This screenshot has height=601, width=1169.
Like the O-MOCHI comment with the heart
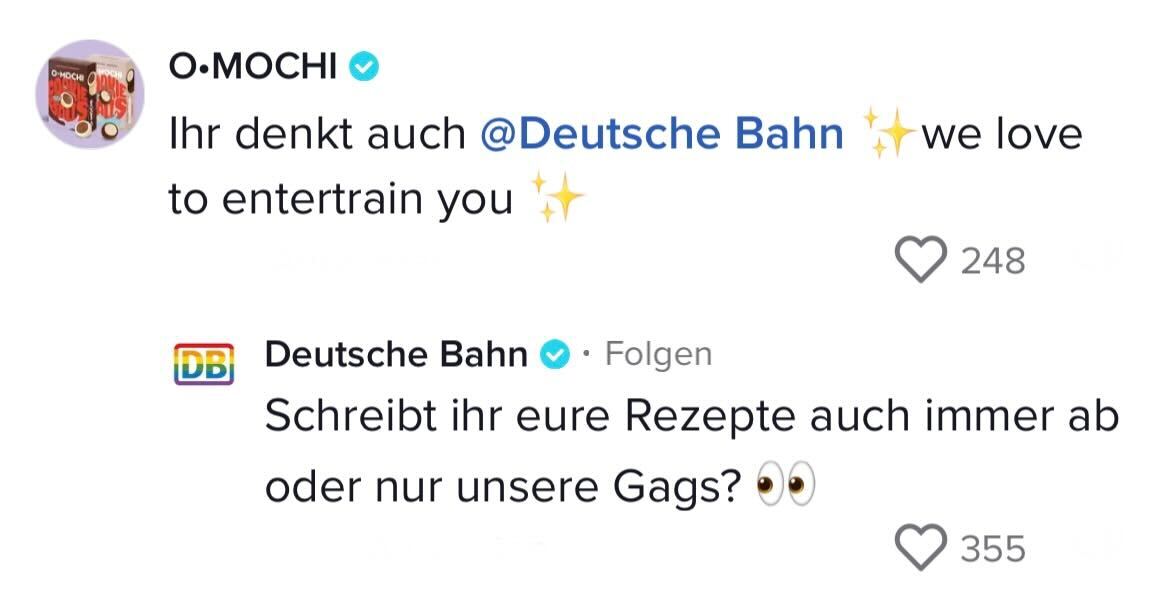(x=919, y=261)
